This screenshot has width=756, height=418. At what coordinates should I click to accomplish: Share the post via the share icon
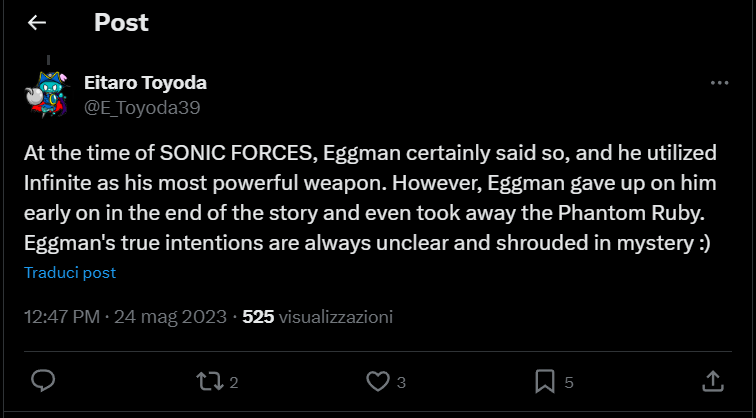coord(712,380)
